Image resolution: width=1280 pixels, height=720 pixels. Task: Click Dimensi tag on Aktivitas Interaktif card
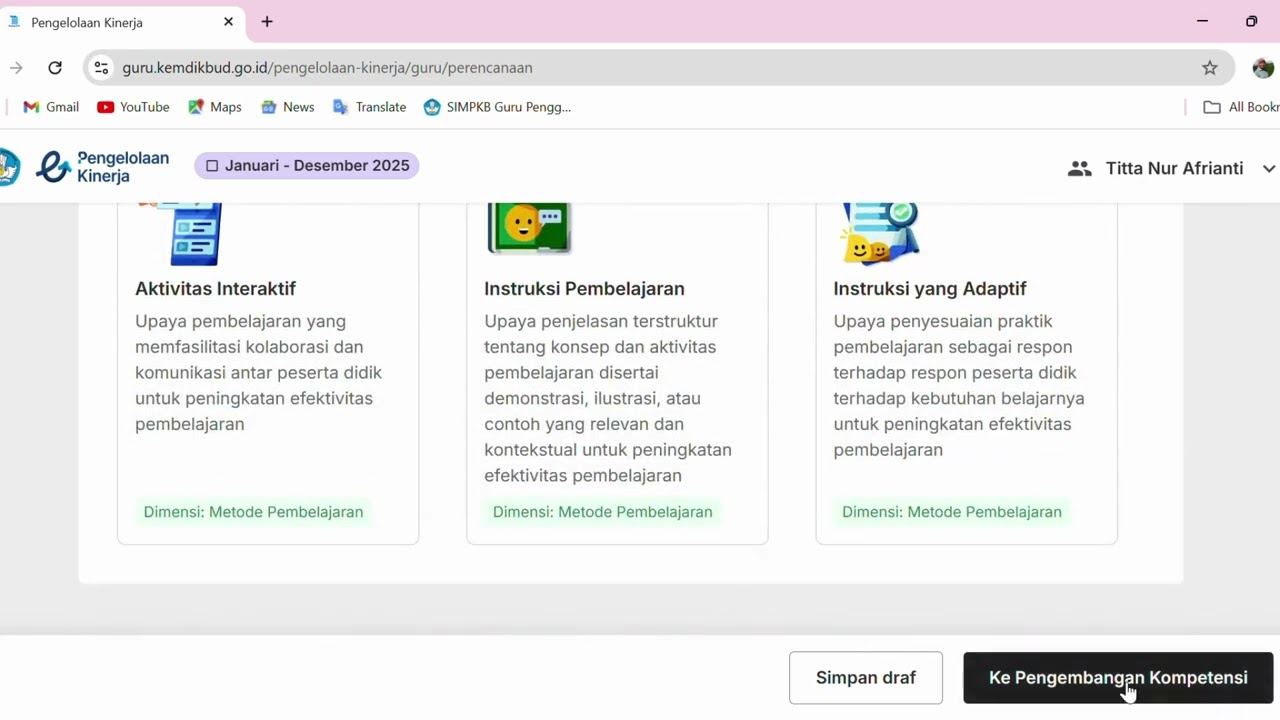click(253, 512)
